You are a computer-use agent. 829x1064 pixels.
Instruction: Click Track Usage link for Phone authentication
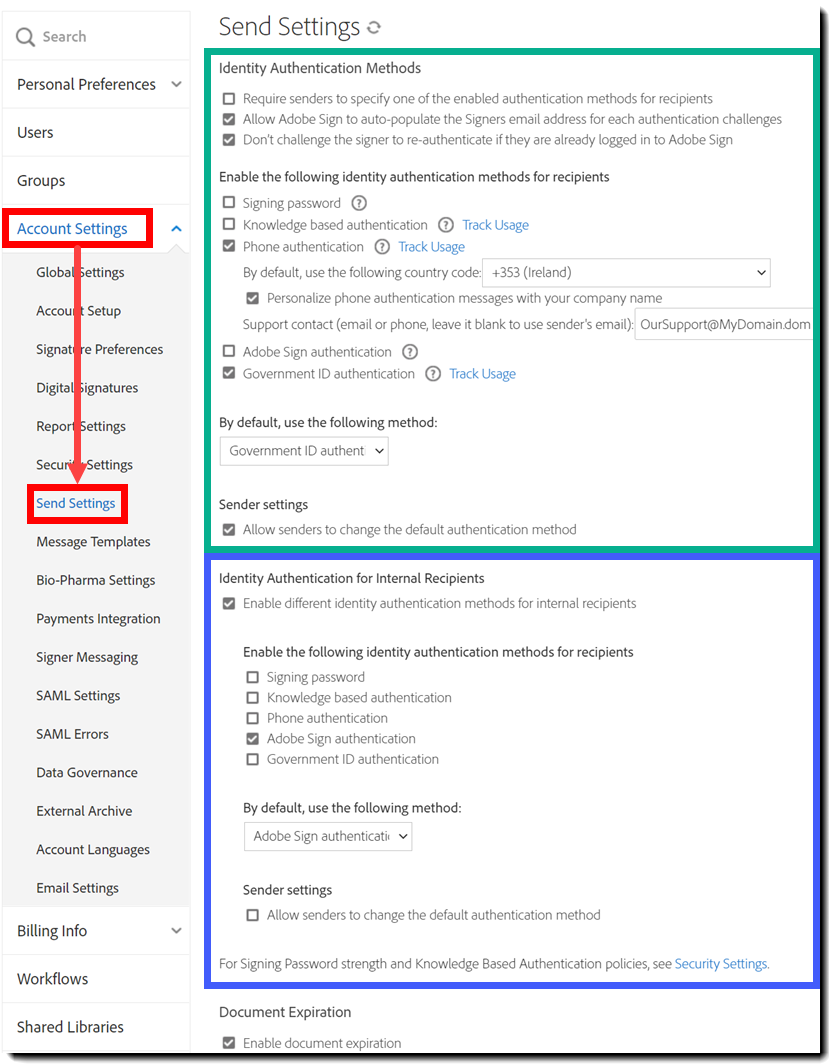click(x=431, y=247)
